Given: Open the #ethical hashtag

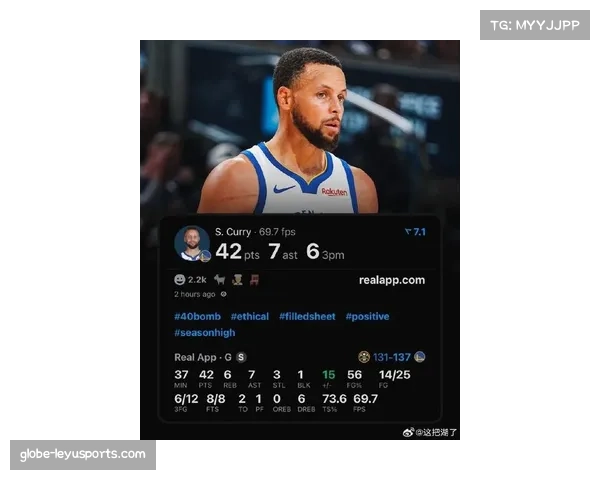Looking at the screenshot, I should (x=250, y=316).
